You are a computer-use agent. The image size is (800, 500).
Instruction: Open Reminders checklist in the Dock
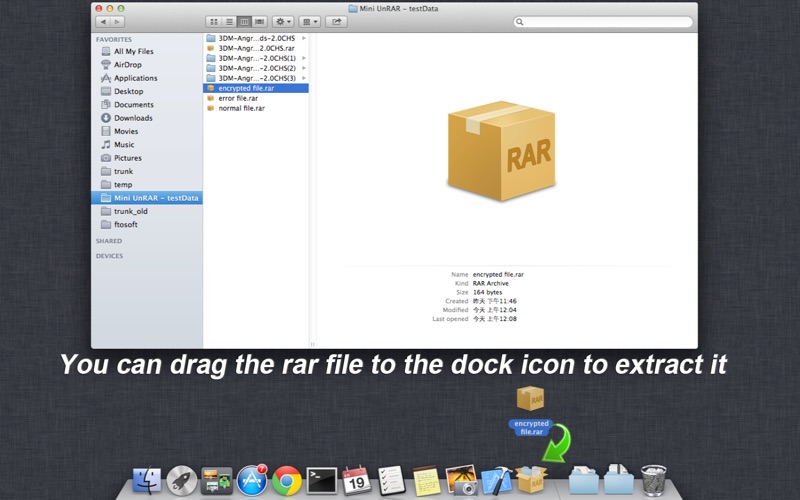click(391, 480)
